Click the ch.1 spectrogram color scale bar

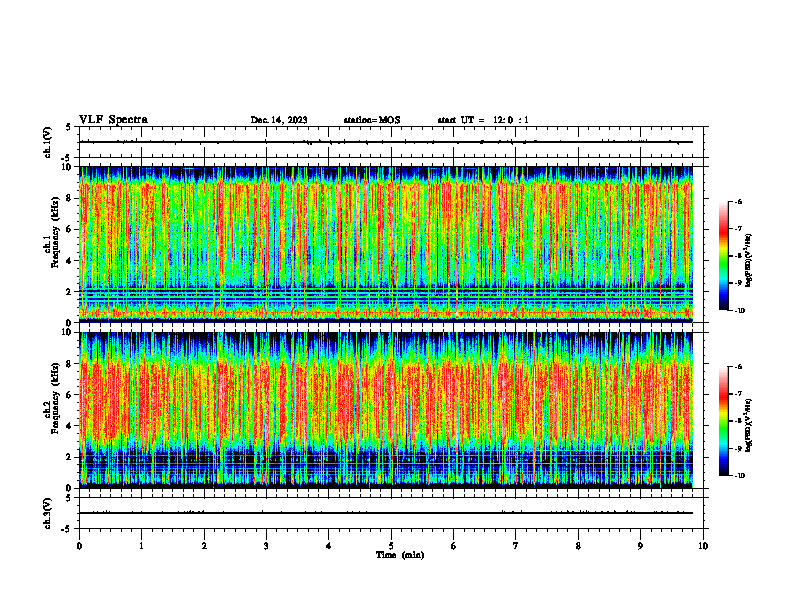coord(723,256)
